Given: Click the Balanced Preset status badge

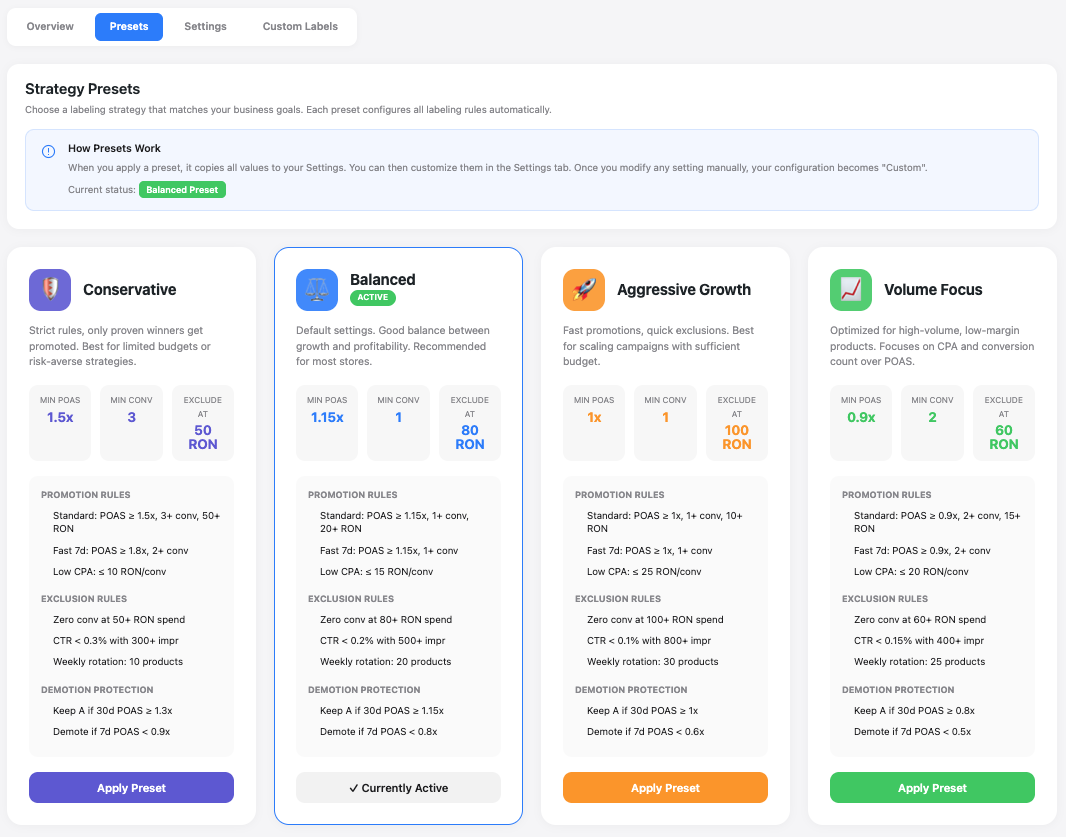Looking at the screenshot, I should (182, 189).
